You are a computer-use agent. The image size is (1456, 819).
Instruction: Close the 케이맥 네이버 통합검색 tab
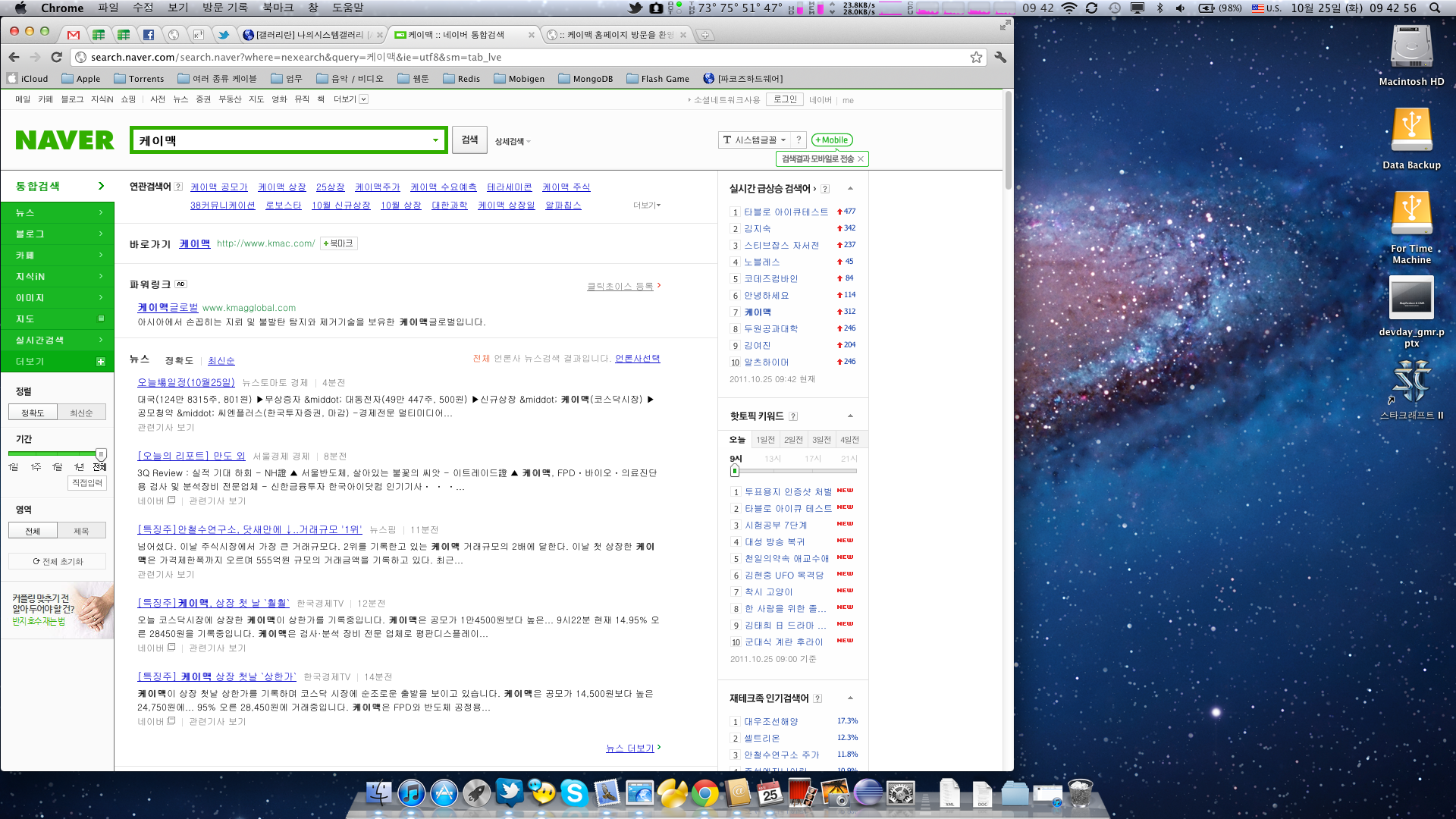531,35
